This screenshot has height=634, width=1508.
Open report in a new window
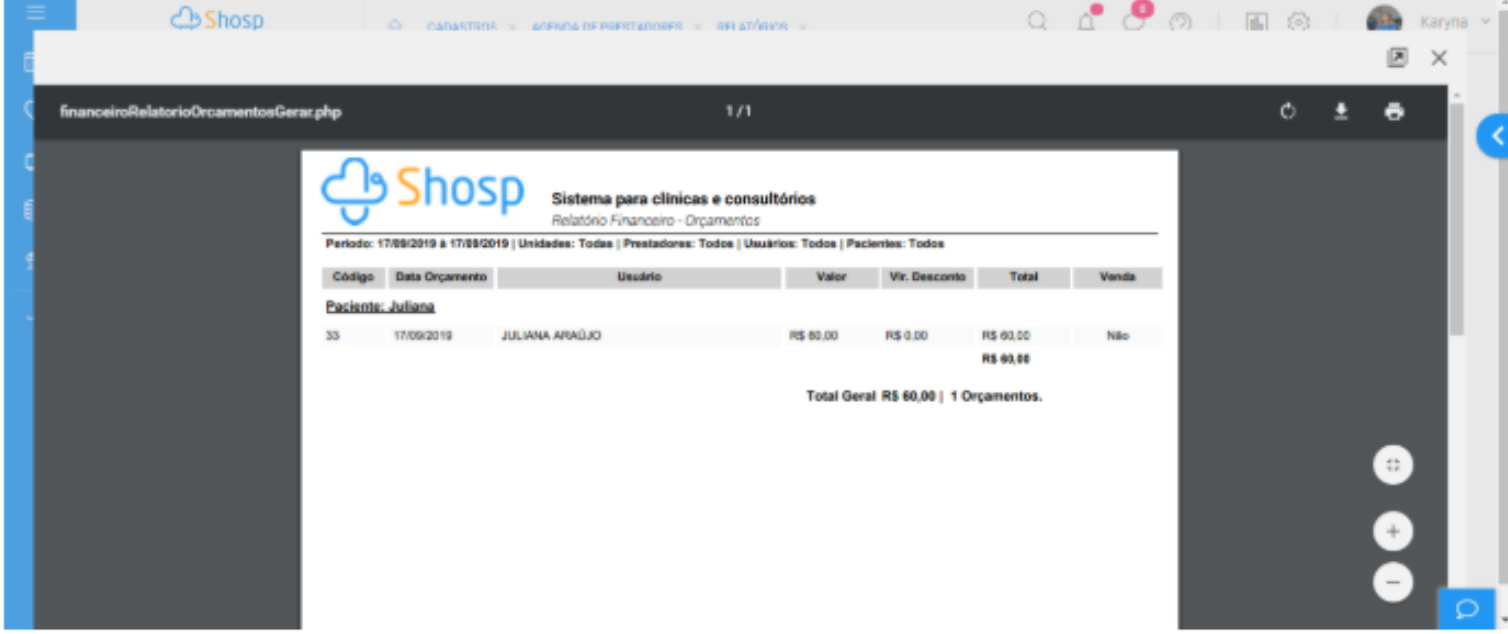pos(1397,58)
